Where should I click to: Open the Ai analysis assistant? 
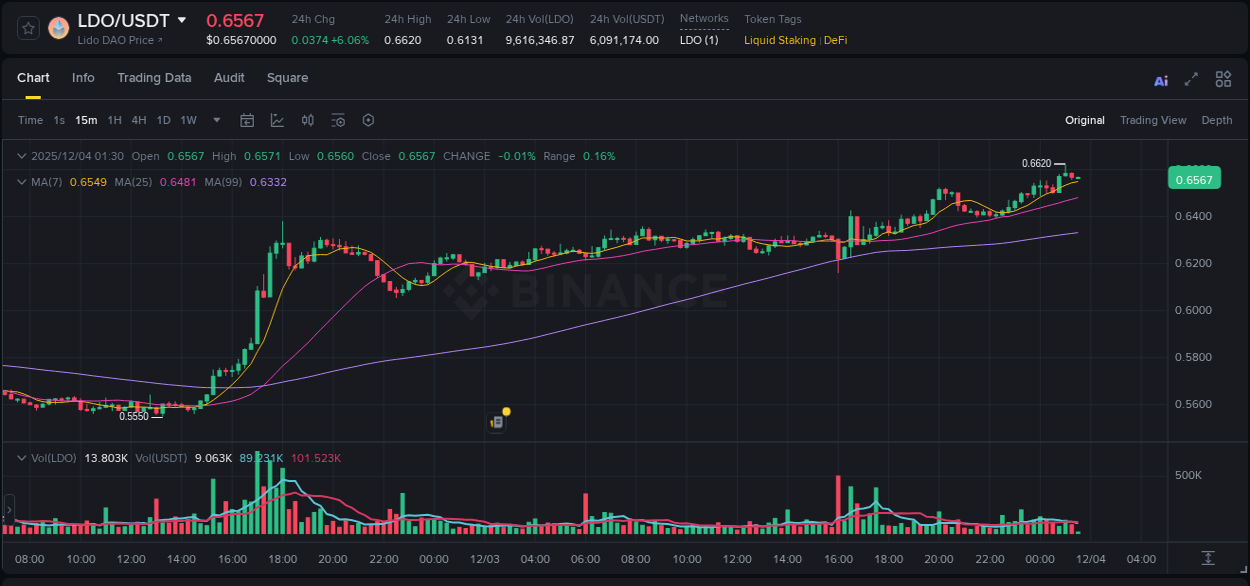pos(1160,79)
